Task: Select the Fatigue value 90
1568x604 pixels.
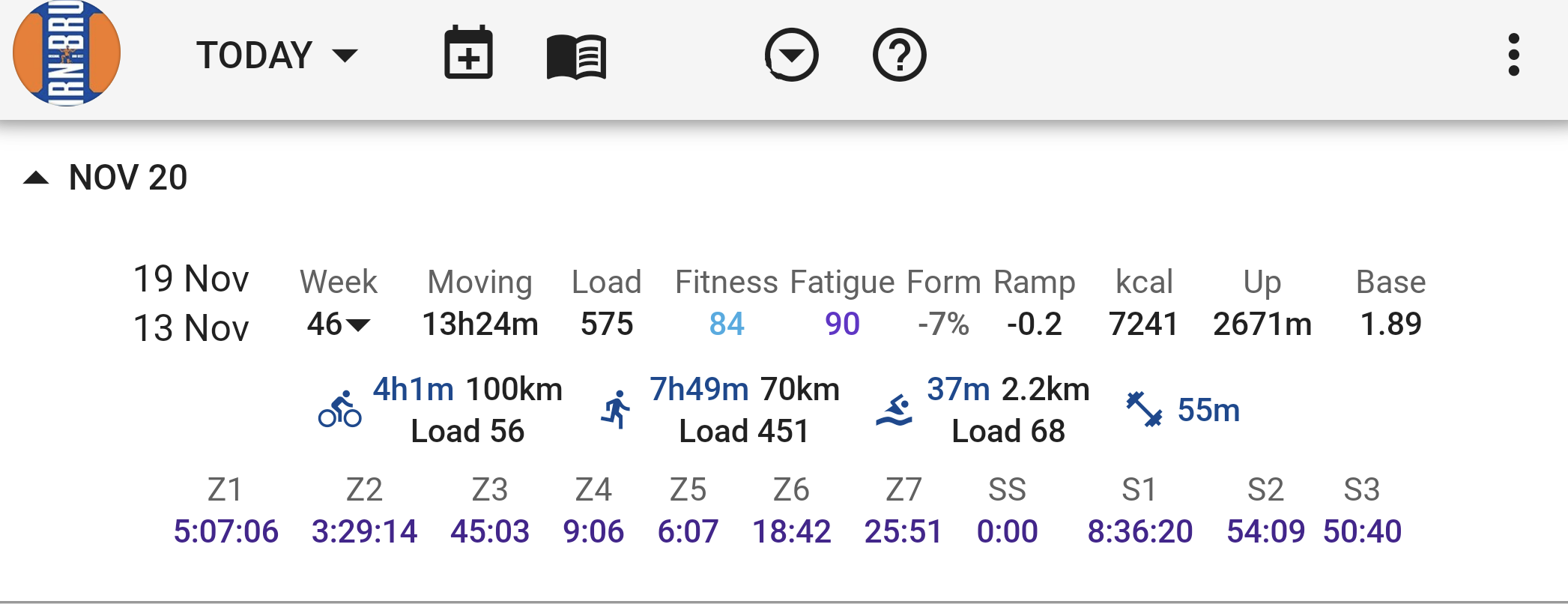Action: click(x=842, y=324)
